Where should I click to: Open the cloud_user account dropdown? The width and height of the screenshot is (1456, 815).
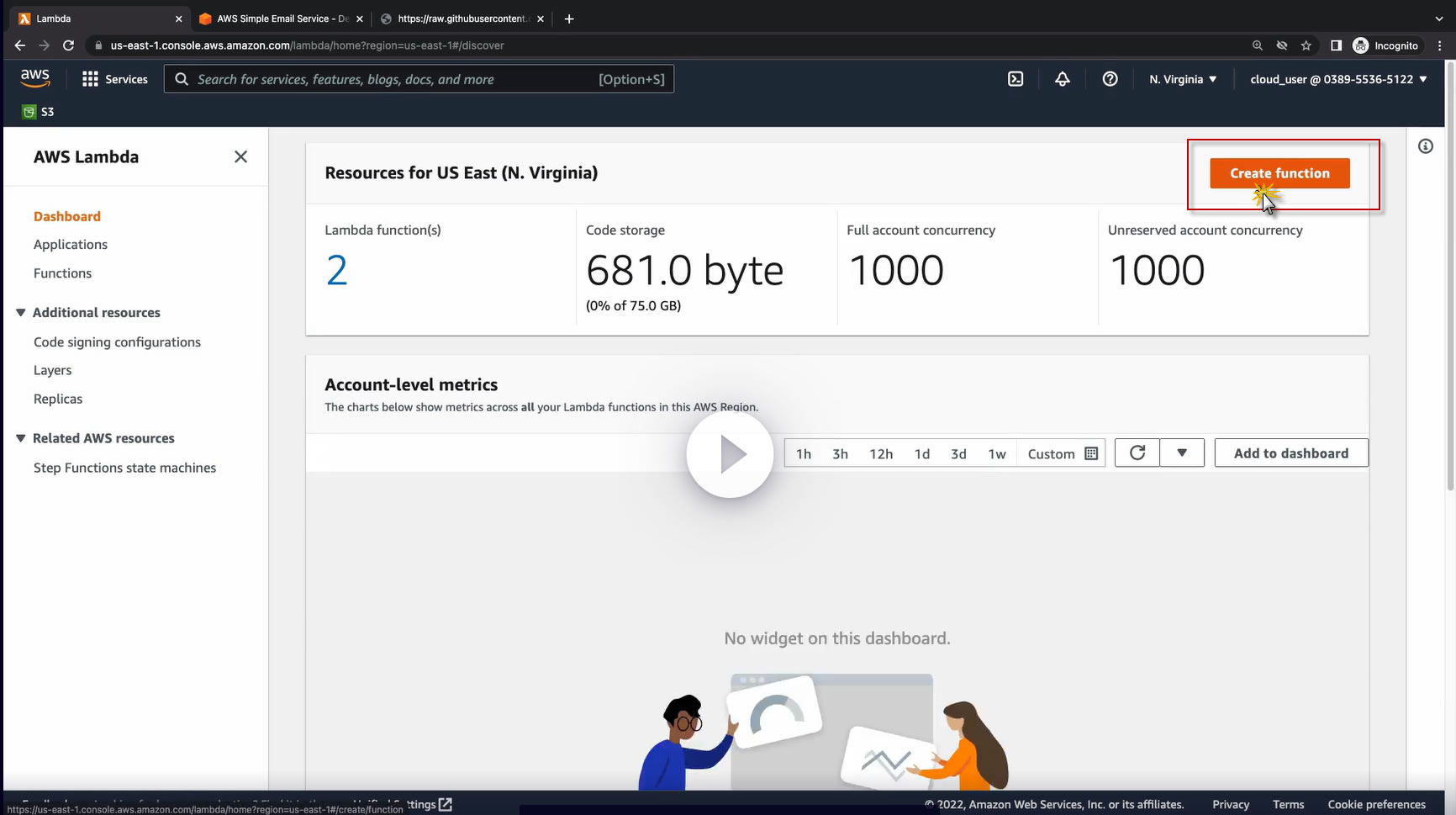coord(1338,79)
